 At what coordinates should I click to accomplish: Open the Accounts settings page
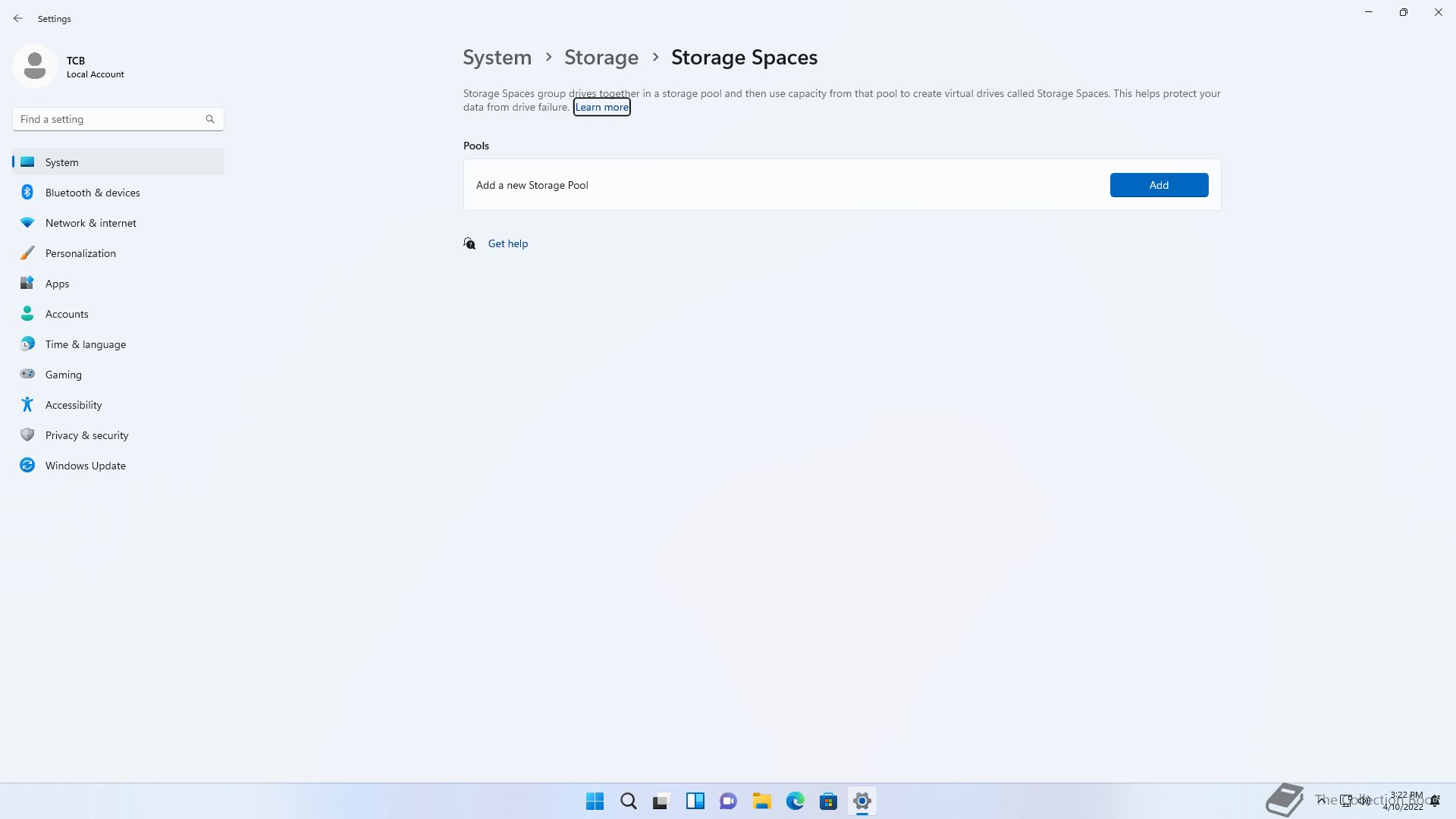click(118, 314)
